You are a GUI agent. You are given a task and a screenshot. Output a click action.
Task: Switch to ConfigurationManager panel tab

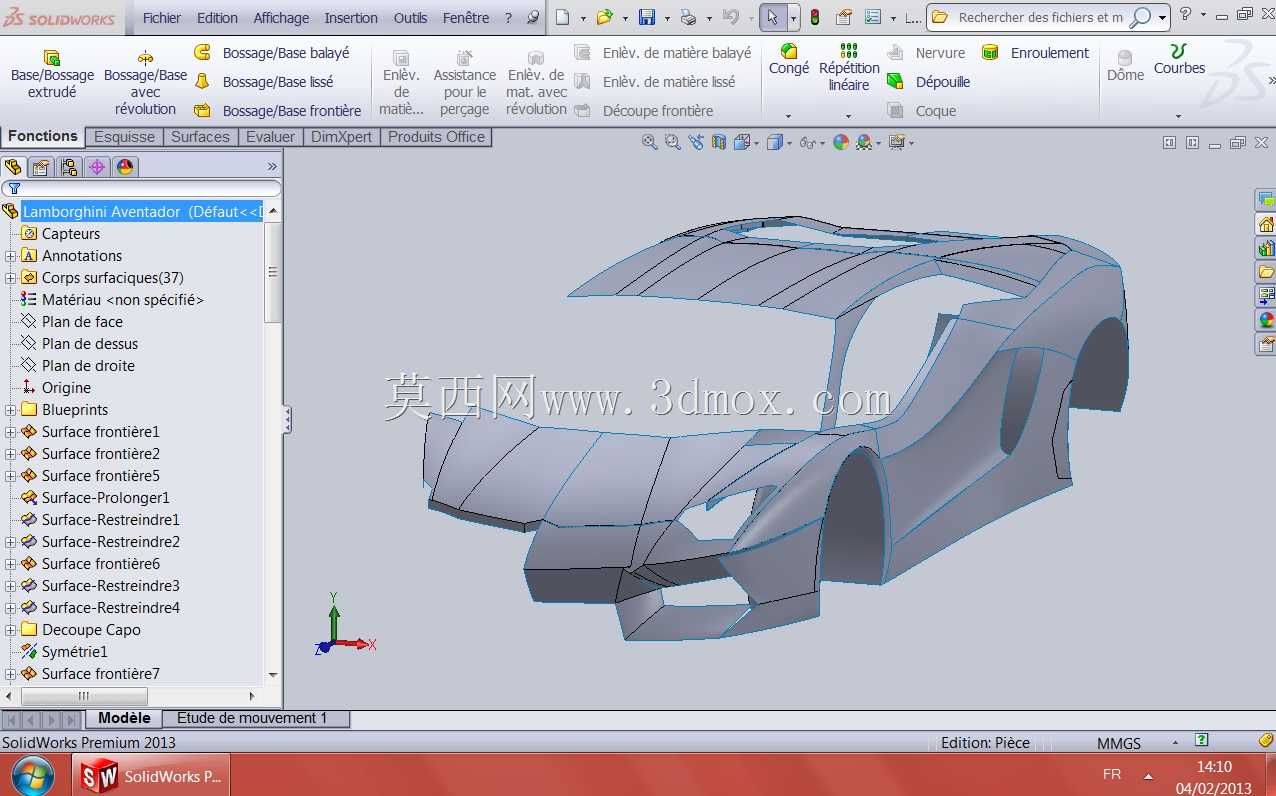(69, 167)
